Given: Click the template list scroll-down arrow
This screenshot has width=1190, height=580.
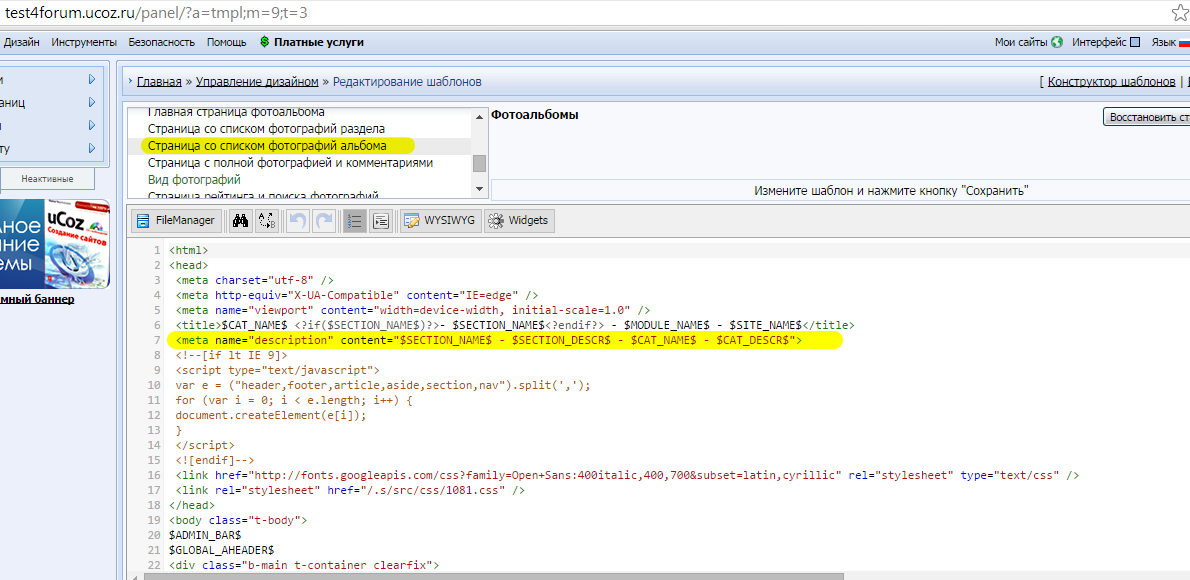Looking at the screenshot, I should point(479,188).
